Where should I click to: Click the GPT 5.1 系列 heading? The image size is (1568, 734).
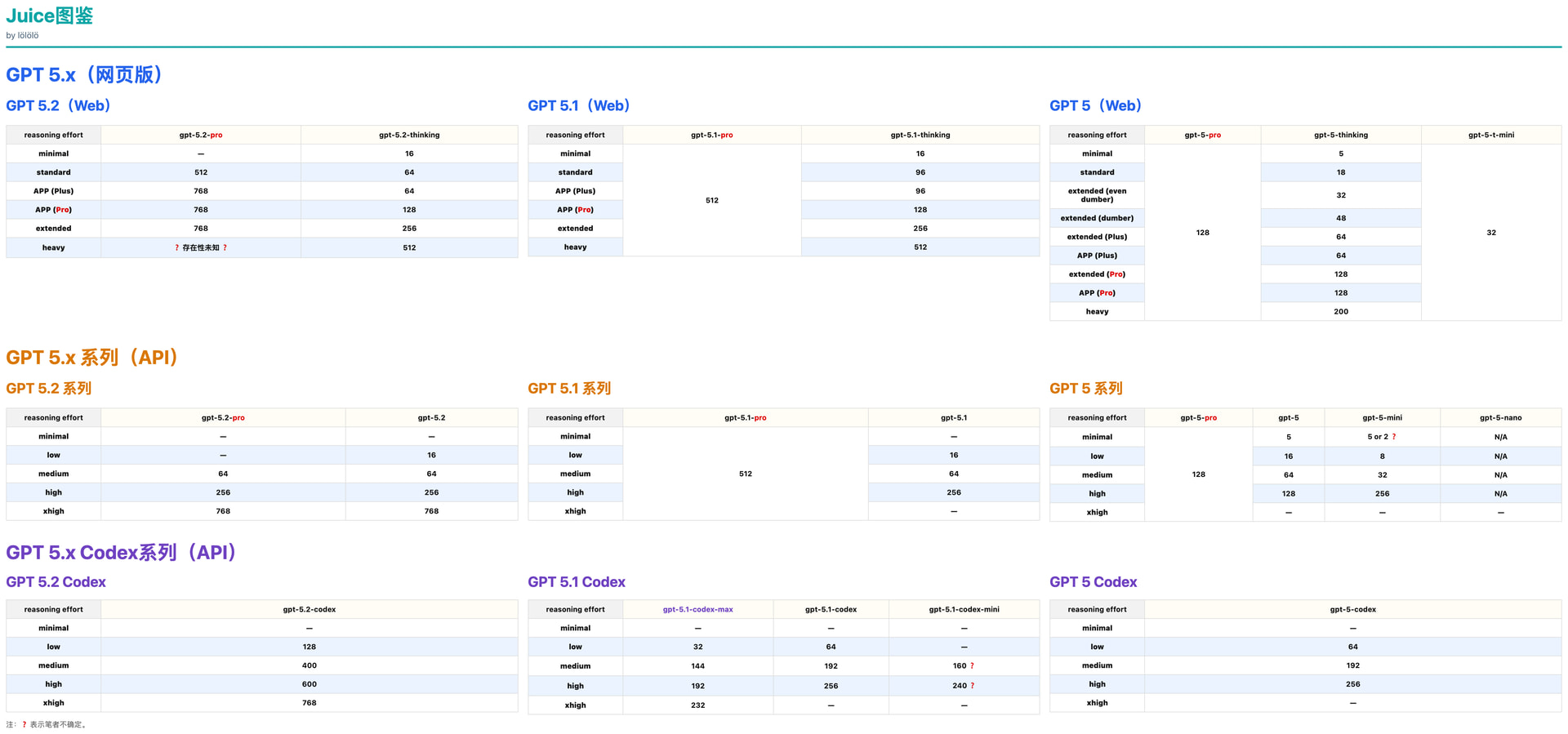(x=569, y=389)
